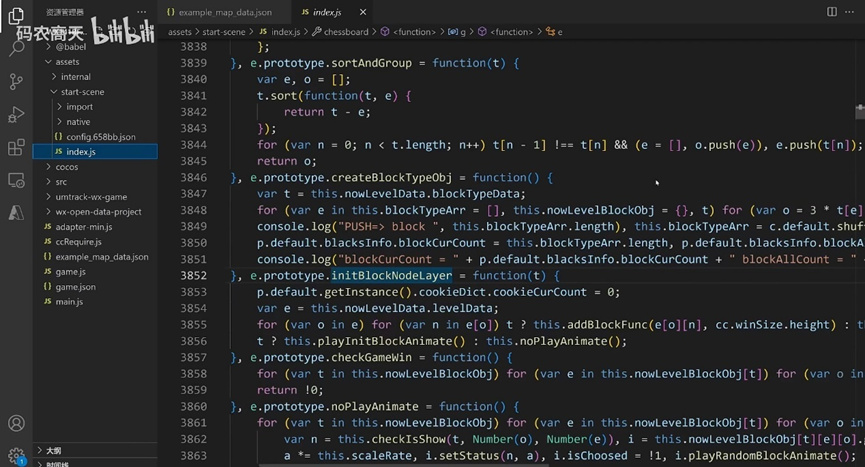This screenshot has width=865, height=467.
Task: Open the Remote Explorer view
Action: 16,180
